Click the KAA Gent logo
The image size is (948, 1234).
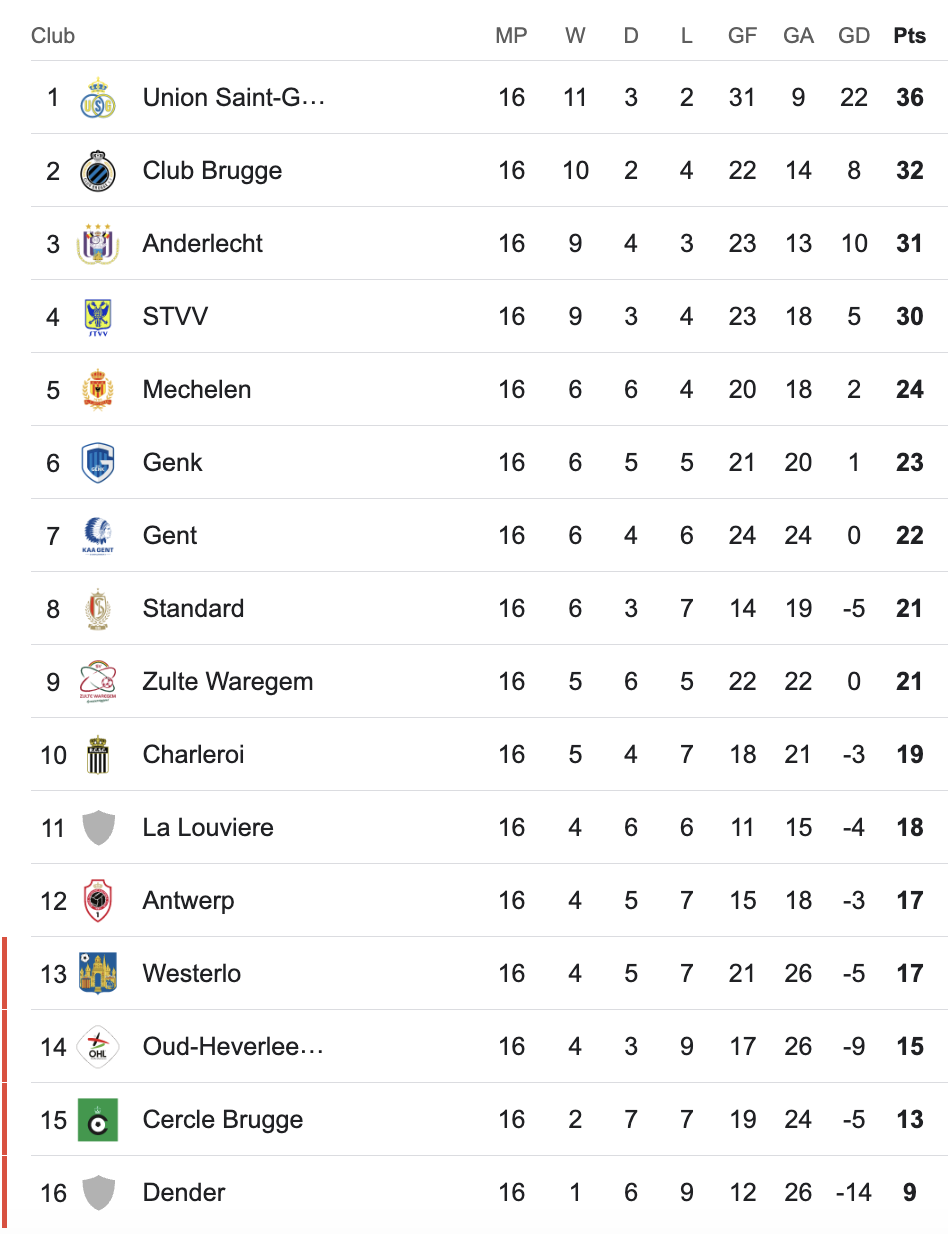[98, 536]
